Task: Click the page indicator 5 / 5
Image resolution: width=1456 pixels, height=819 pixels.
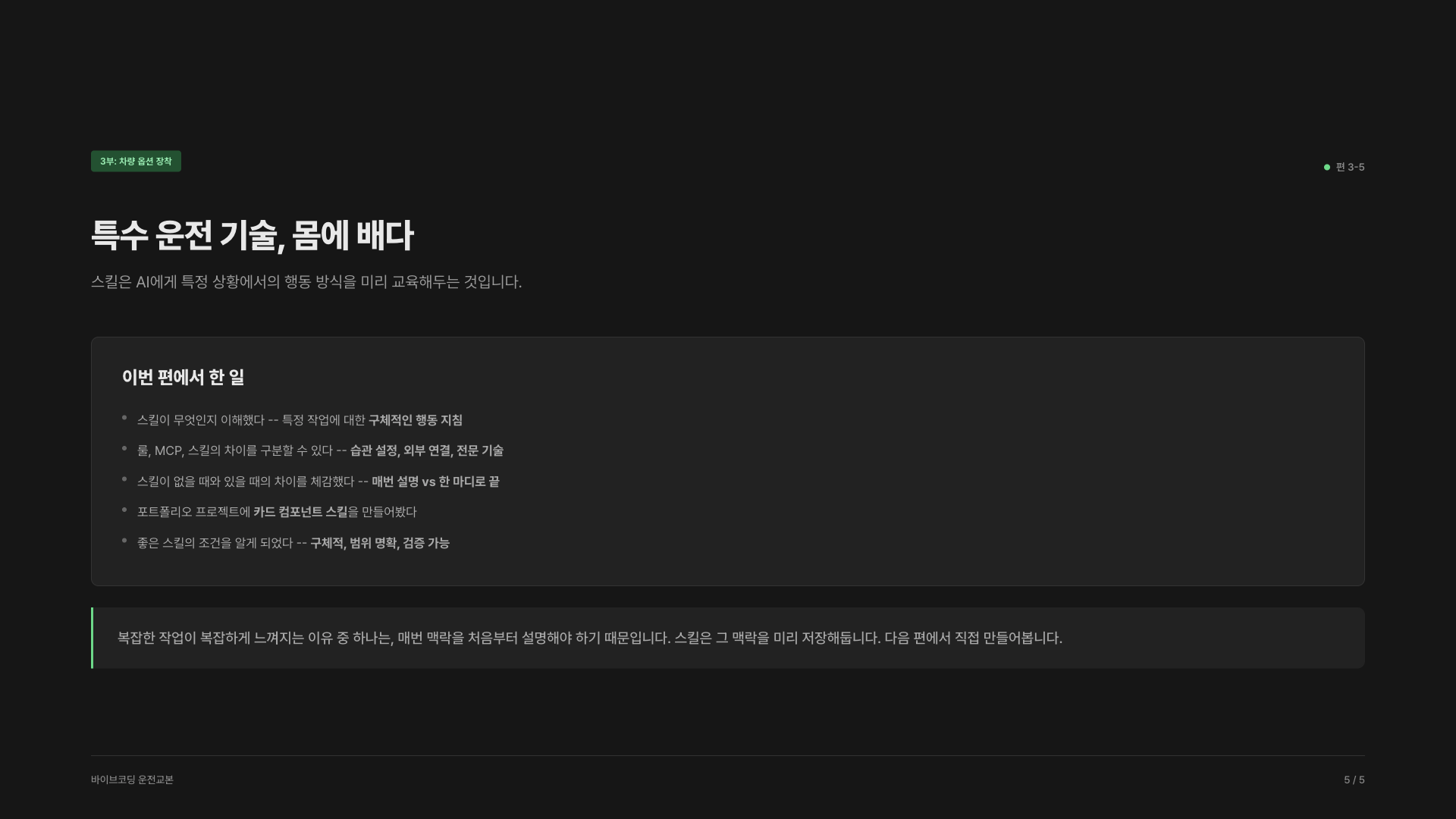Action: tap(1354, 780)
